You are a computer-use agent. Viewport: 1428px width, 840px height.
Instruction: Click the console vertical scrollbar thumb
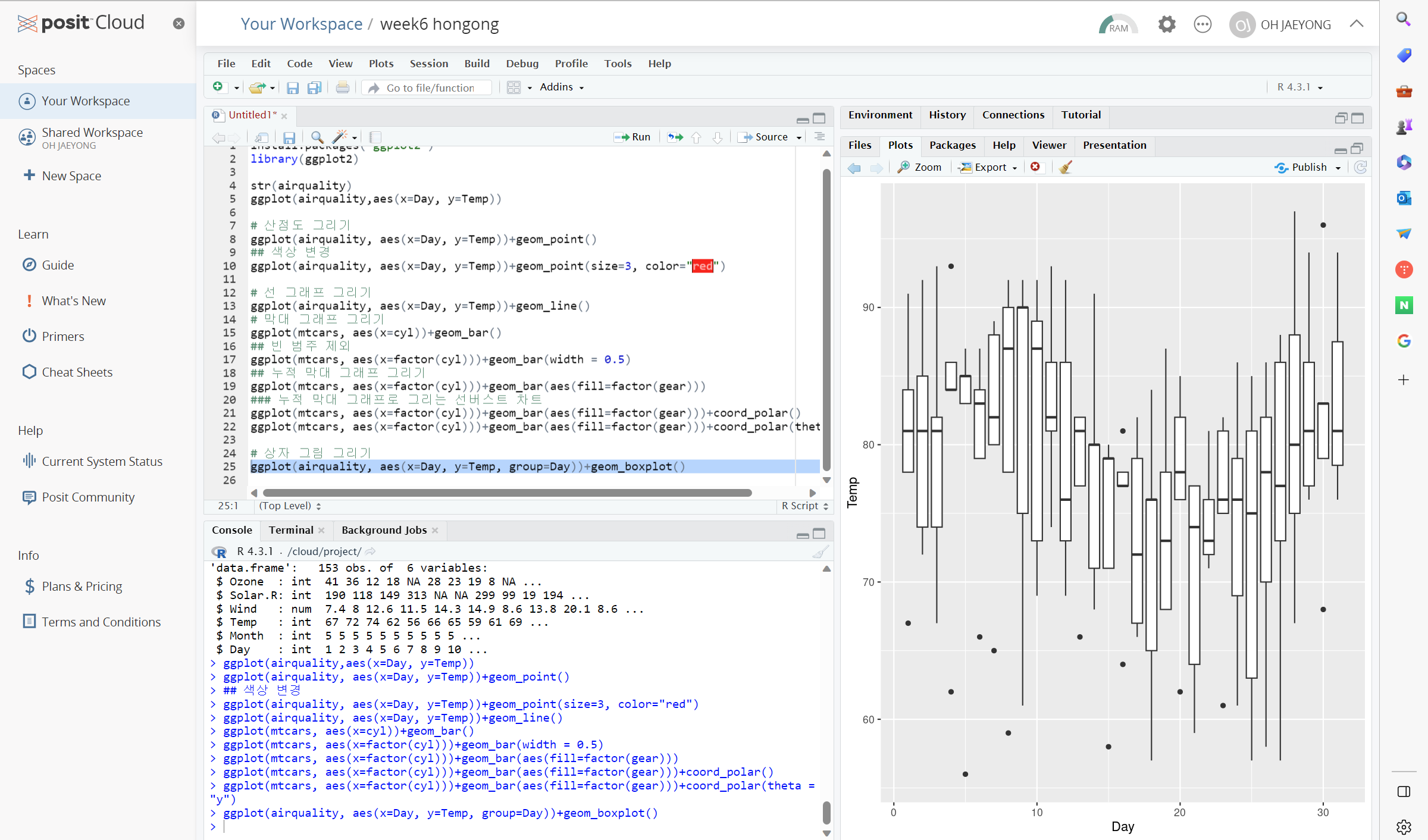coord(826,813)
